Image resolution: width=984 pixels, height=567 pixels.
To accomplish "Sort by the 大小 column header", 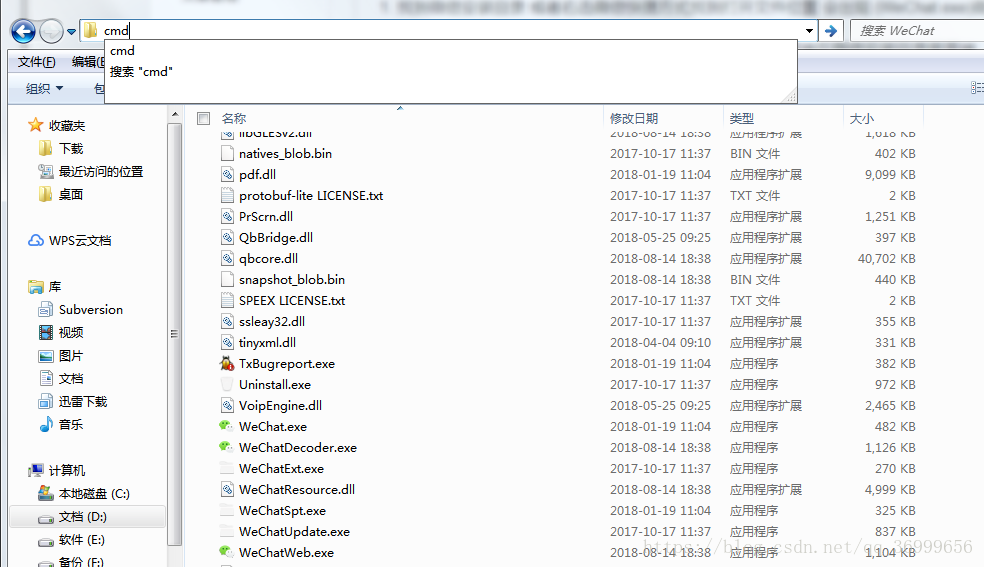I will 862,119.
